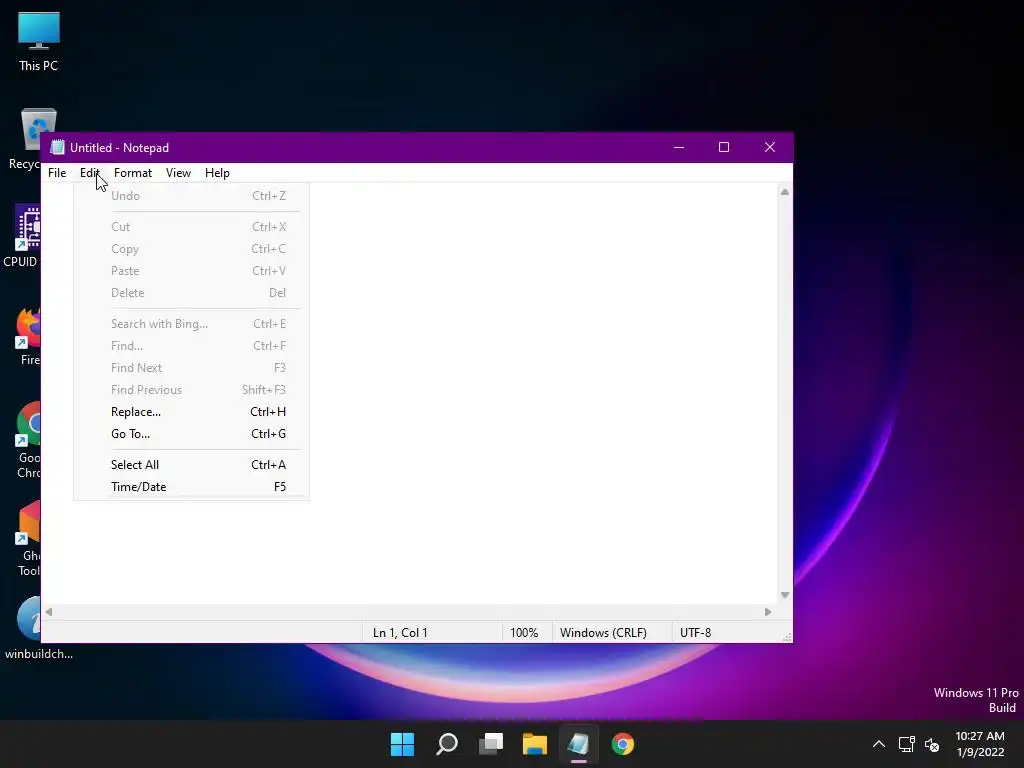Click the vertical scrollbar down arrow
The height and width of the screenshot is (768, 1024).
[x=785, y=595]
